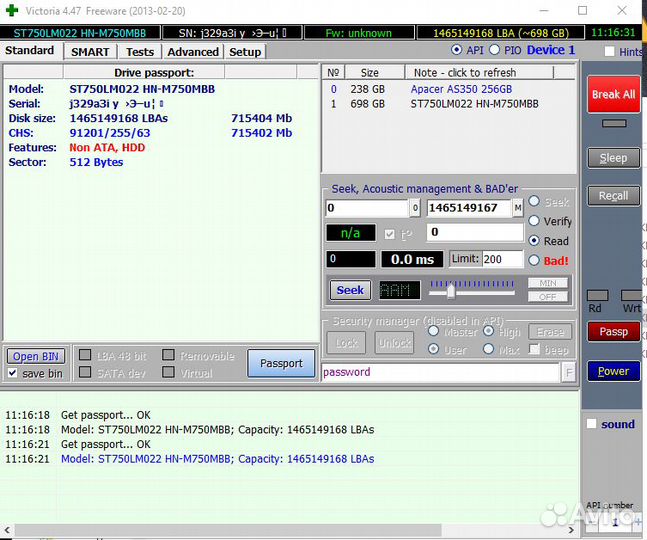Viewport: 647px width, 540px height.
Task: Select API access mode radio button
Action: 456,50
